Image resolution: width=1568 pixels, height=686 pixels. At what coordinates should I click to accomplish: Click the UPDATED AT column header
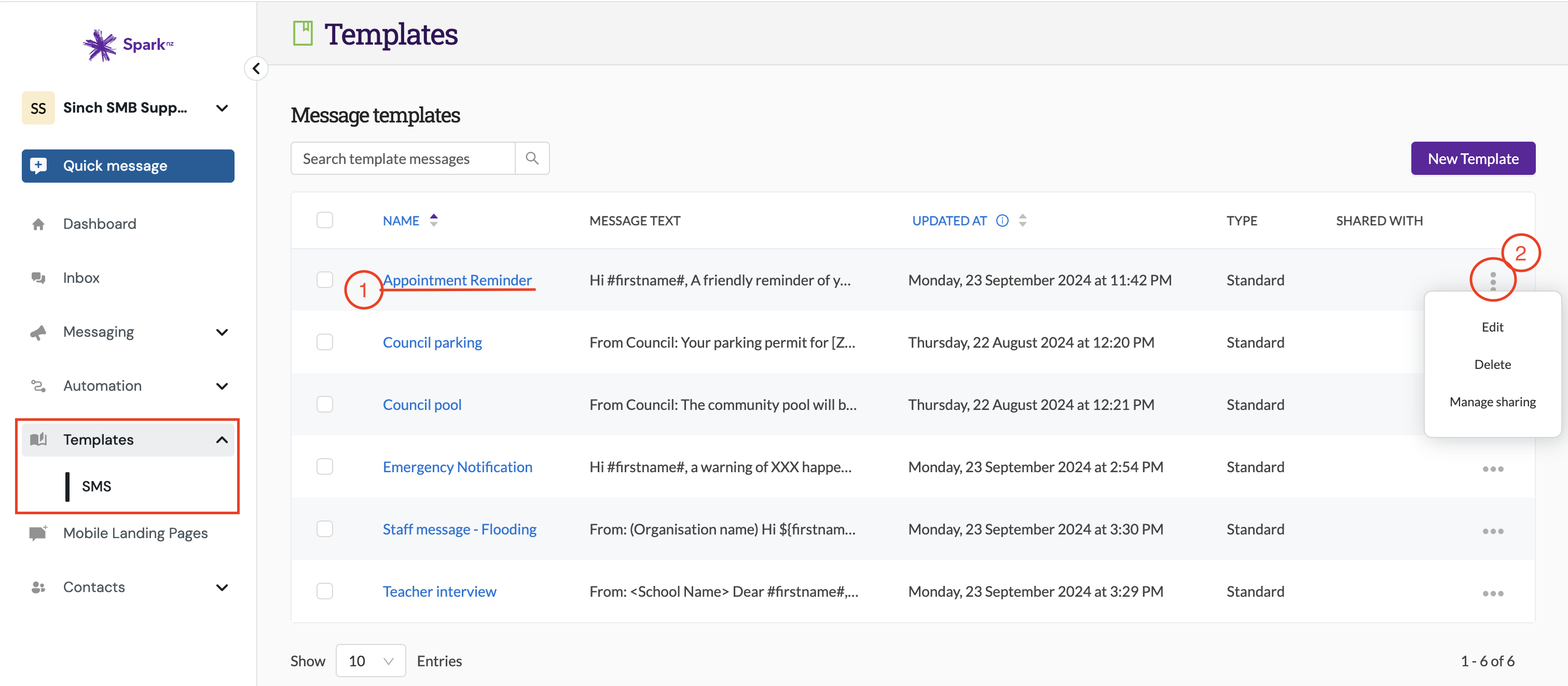(x=949, y=221)
